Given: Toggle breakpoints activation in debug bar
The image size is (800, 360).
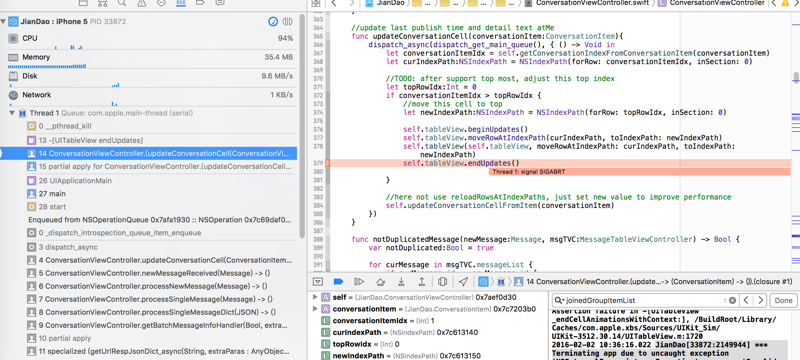Looking at the screenshot, I should [338, 281].
